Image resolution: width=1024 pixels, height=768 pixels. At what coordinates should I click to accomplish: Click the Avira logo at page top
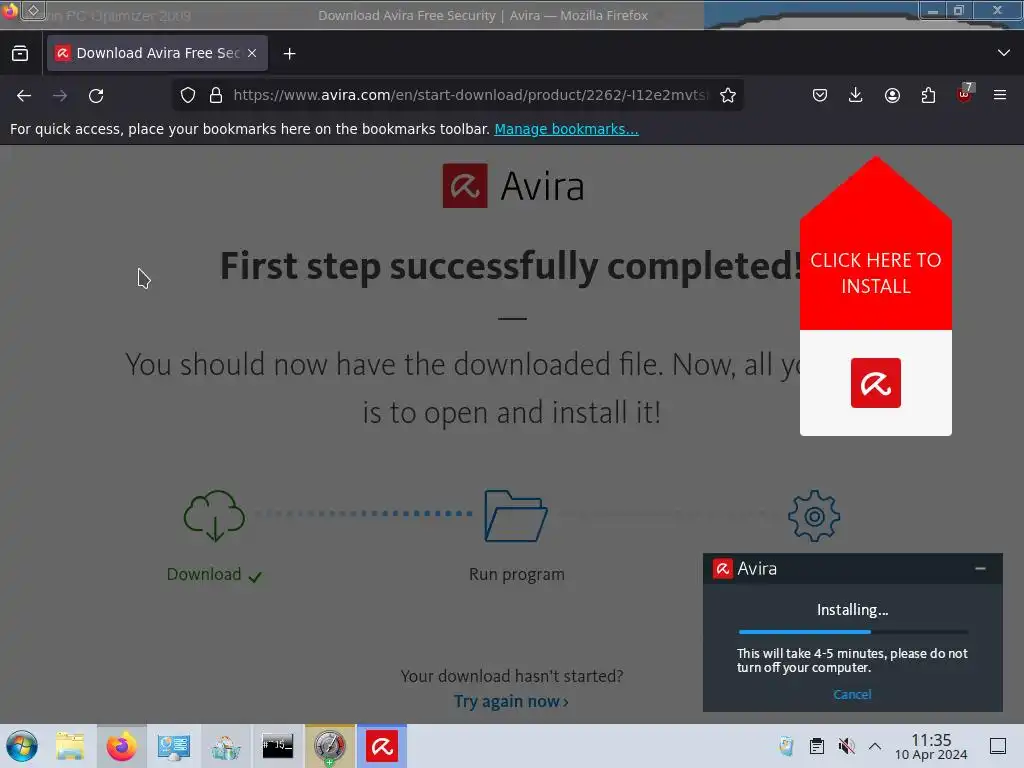[x=513, y=186]
